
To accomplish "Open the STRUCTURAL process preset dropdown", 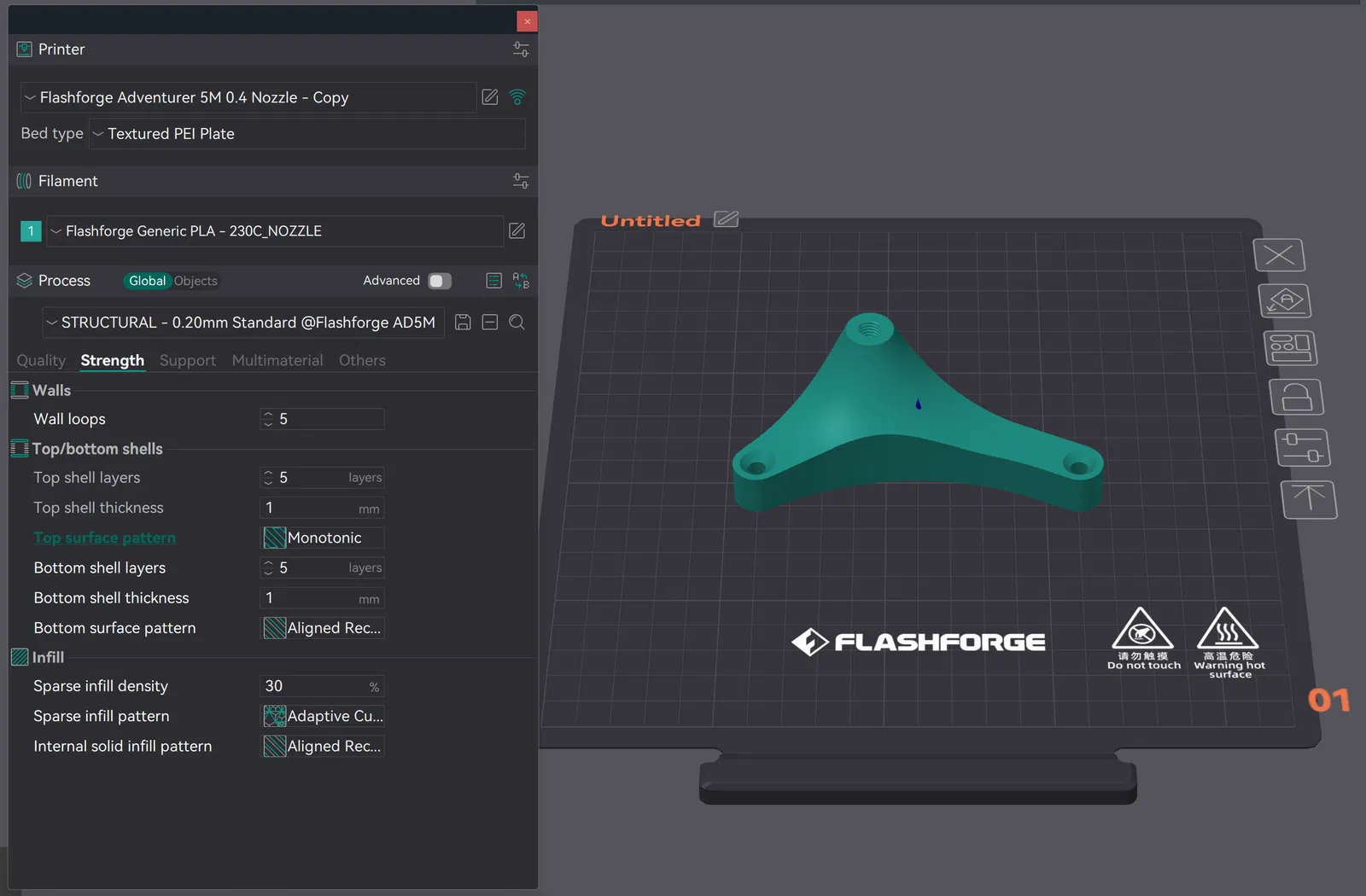I will (x=243, y=323).
